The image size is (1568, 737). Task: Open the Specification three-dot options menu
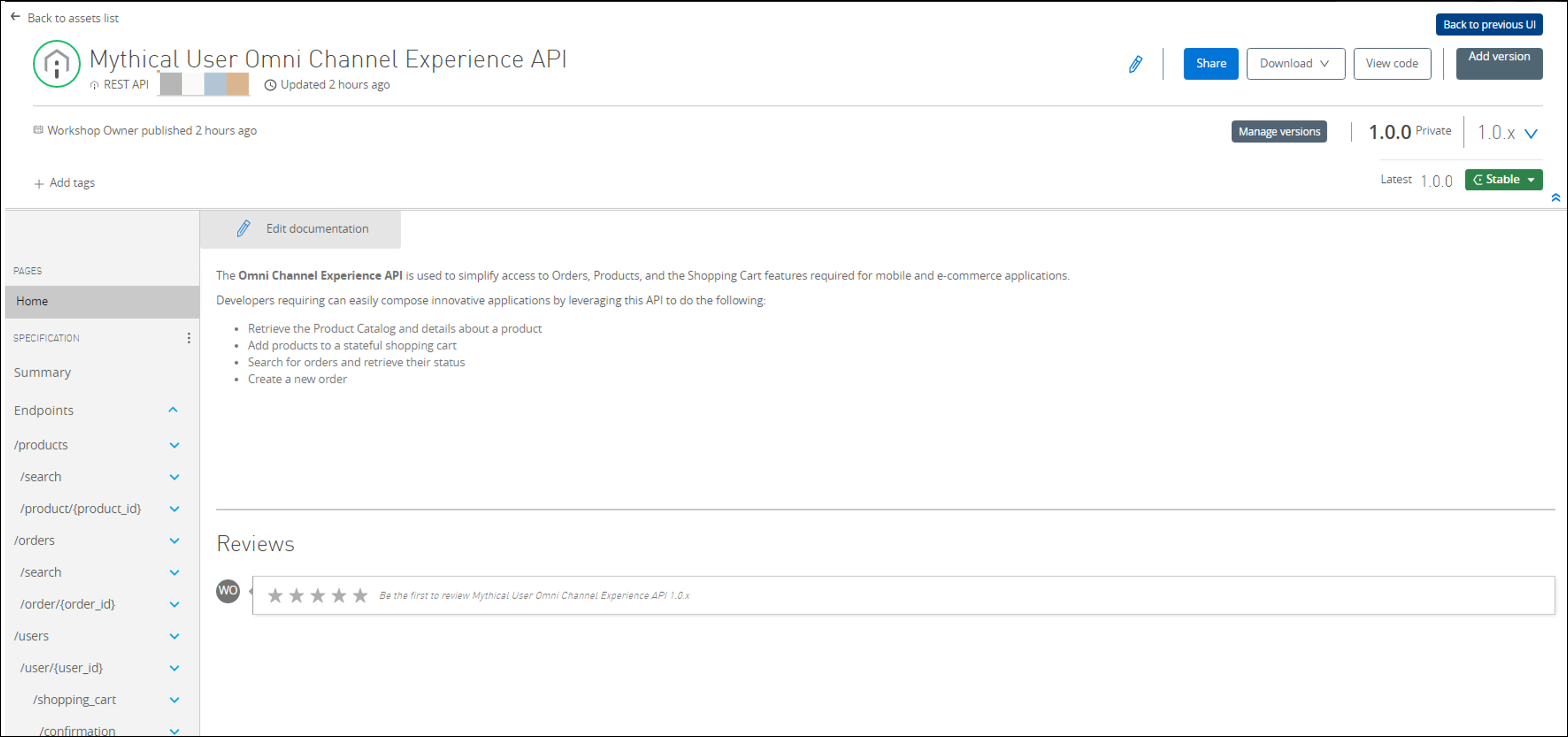coord(188,338)
